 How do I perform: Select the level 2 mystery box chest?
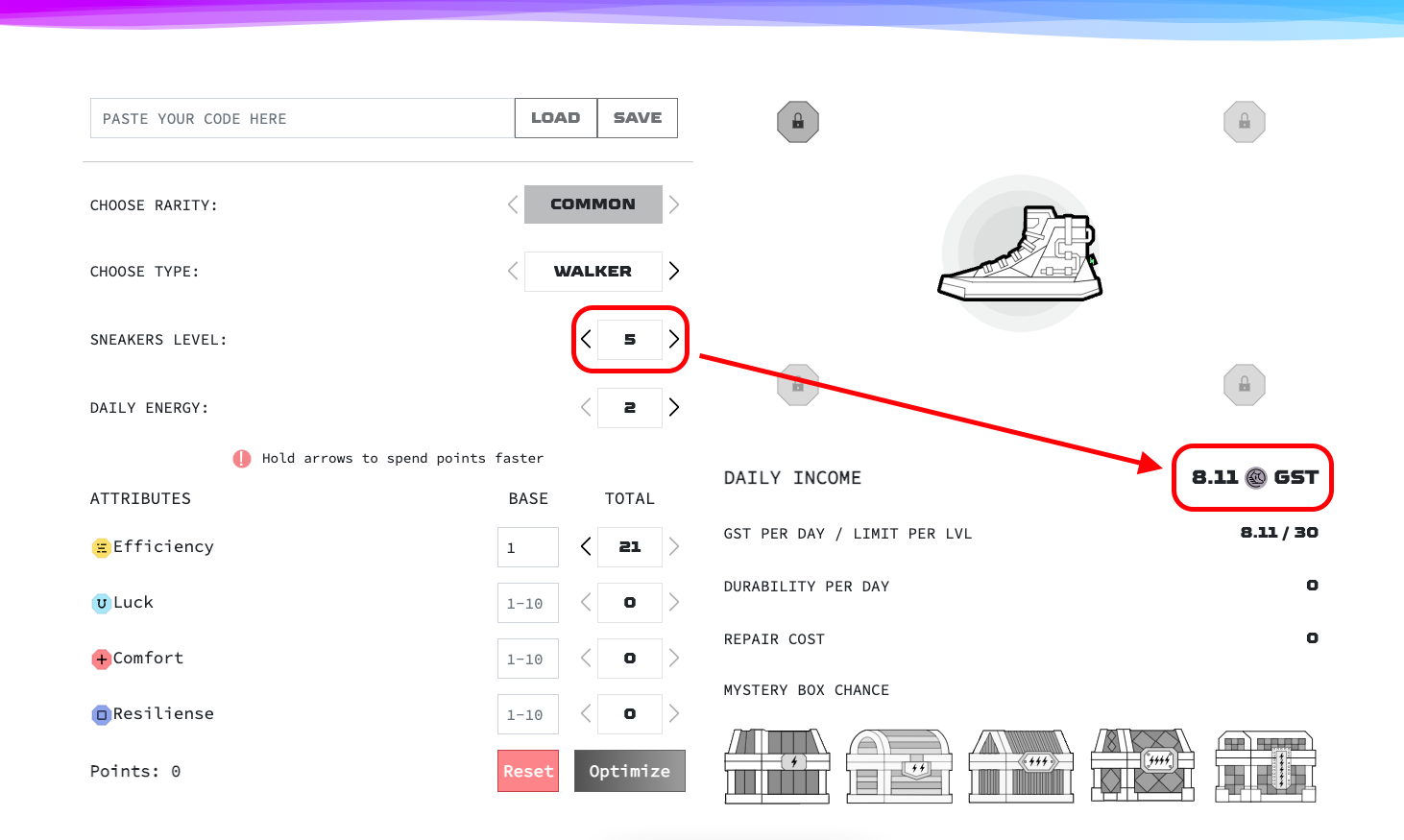pyautogui.click(x=899, y=765)
